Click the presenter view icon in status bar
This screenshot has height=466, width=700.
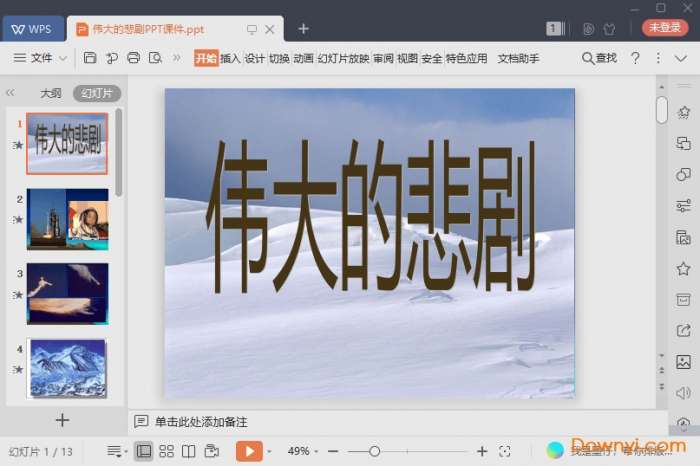212,451
